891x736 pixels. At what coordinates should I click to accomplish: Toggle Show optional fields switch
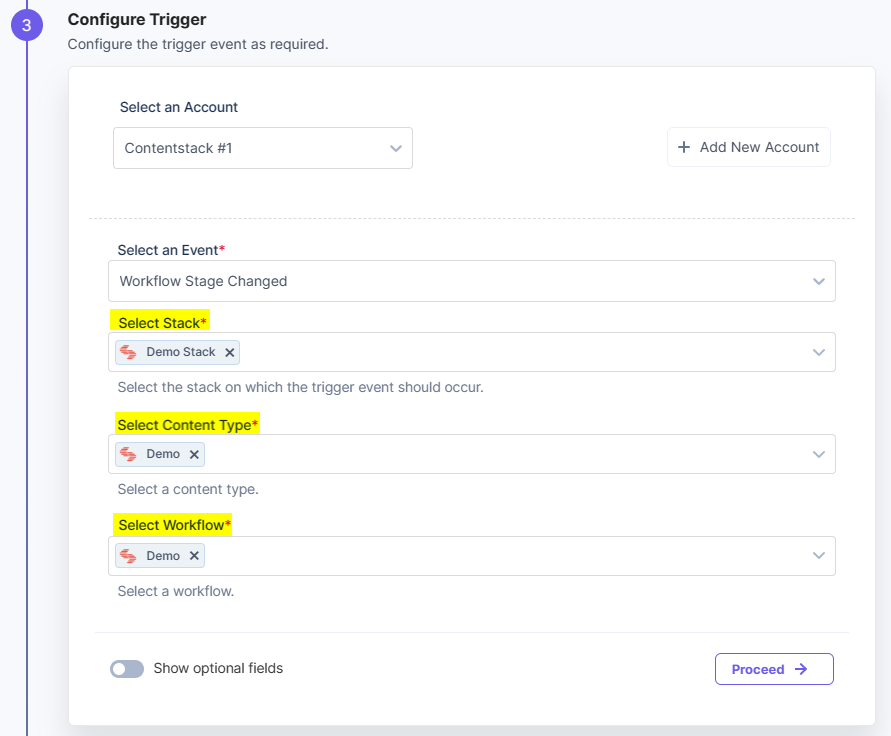pyautogui.click(x=127, y=669)
